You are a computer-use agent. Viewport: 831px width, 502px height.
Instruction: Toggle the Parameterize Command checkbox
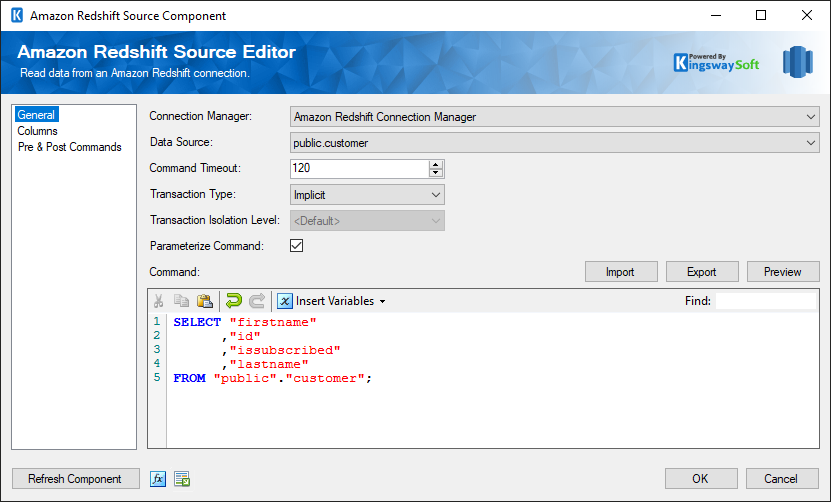(297, 246)
